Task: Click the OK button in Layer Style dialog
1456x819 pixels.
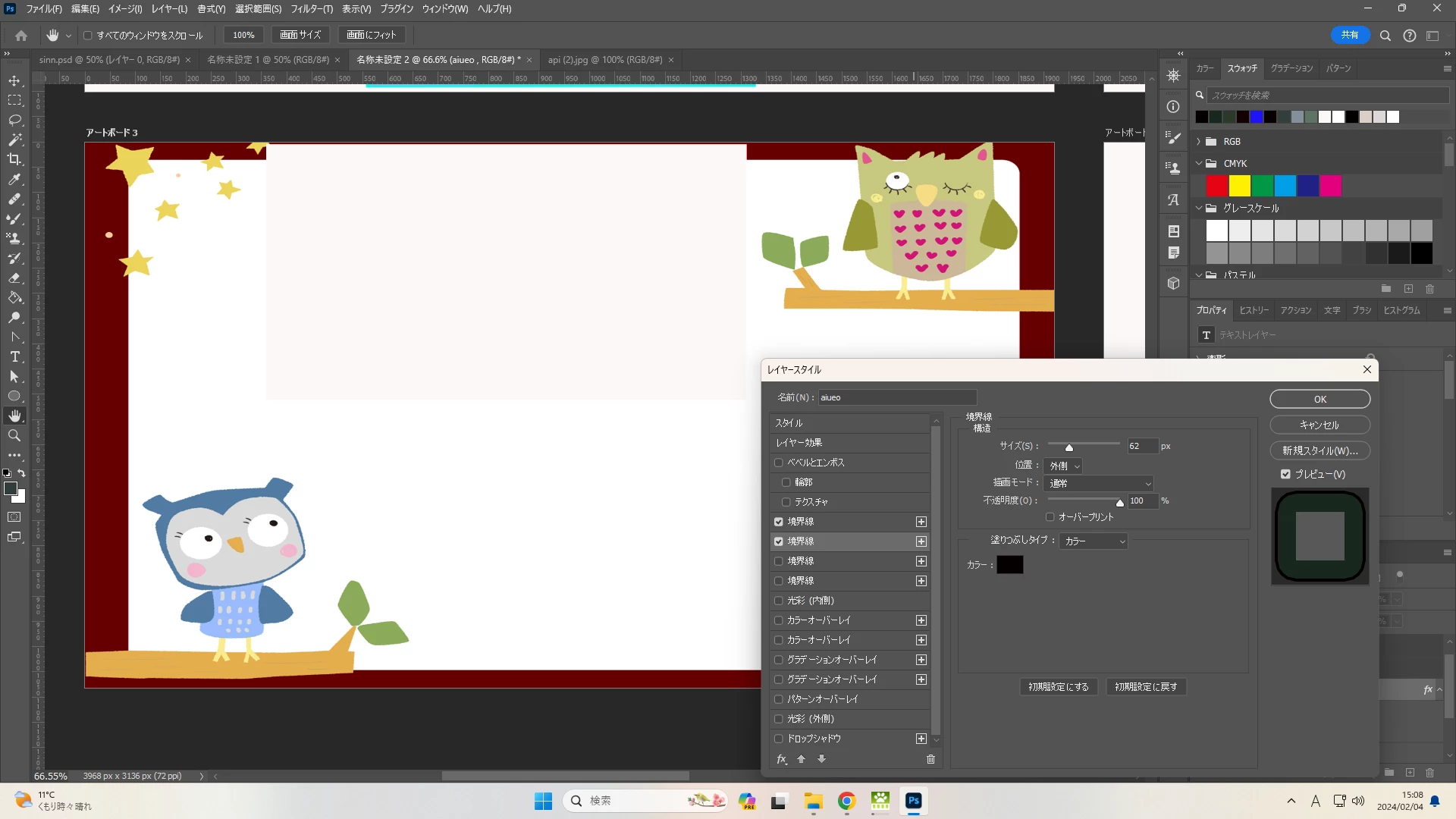Action: point(1319,399)
